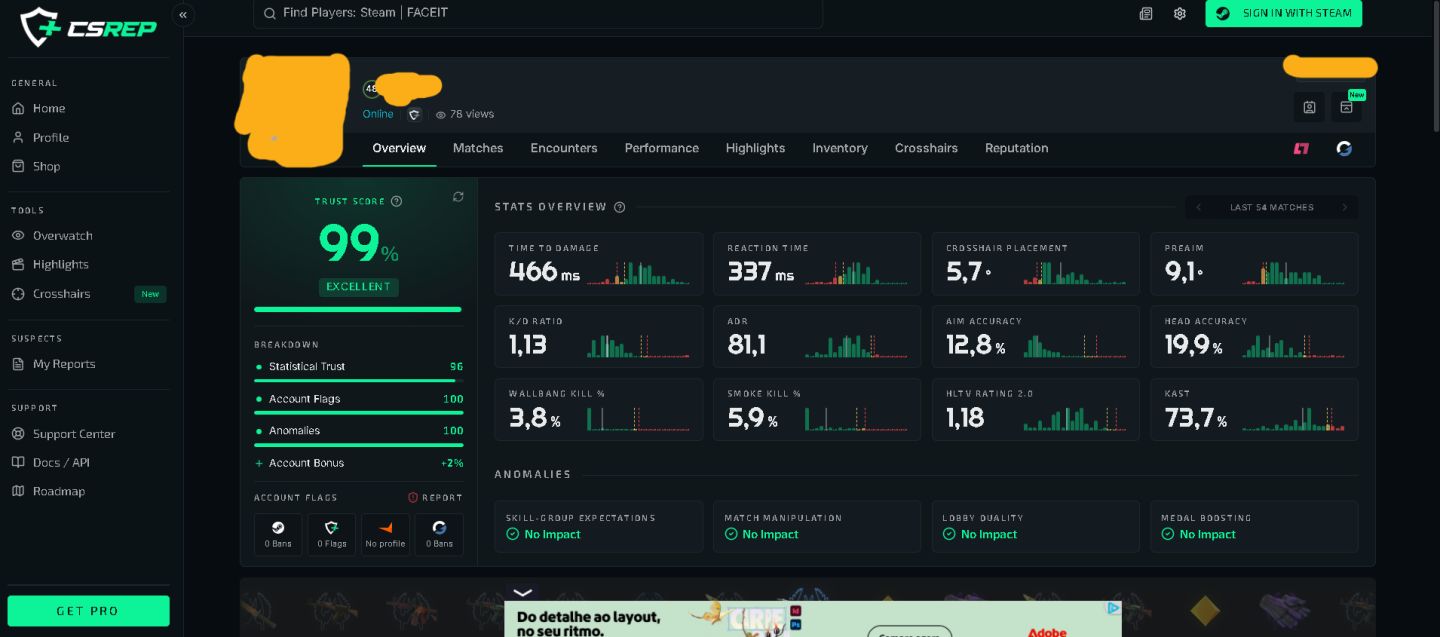Image resolution: width=1440 pixels, height=637 pixels.
Task: Open Profile in the sidebar
Action: 40,137
